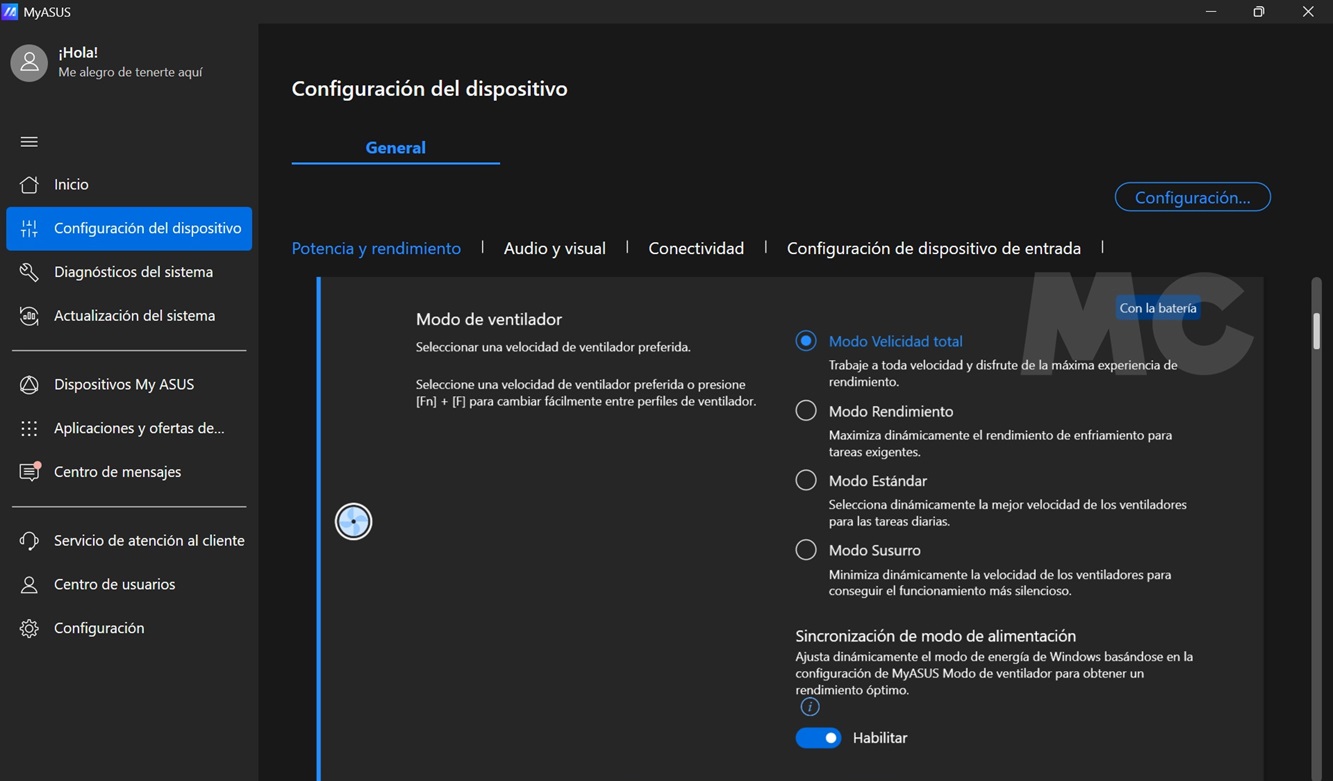Image resolution: width=1333 pixels, height=781 pixels.
Task: Disable the Habilitar power sync toggle
Action: click(818, 738)
